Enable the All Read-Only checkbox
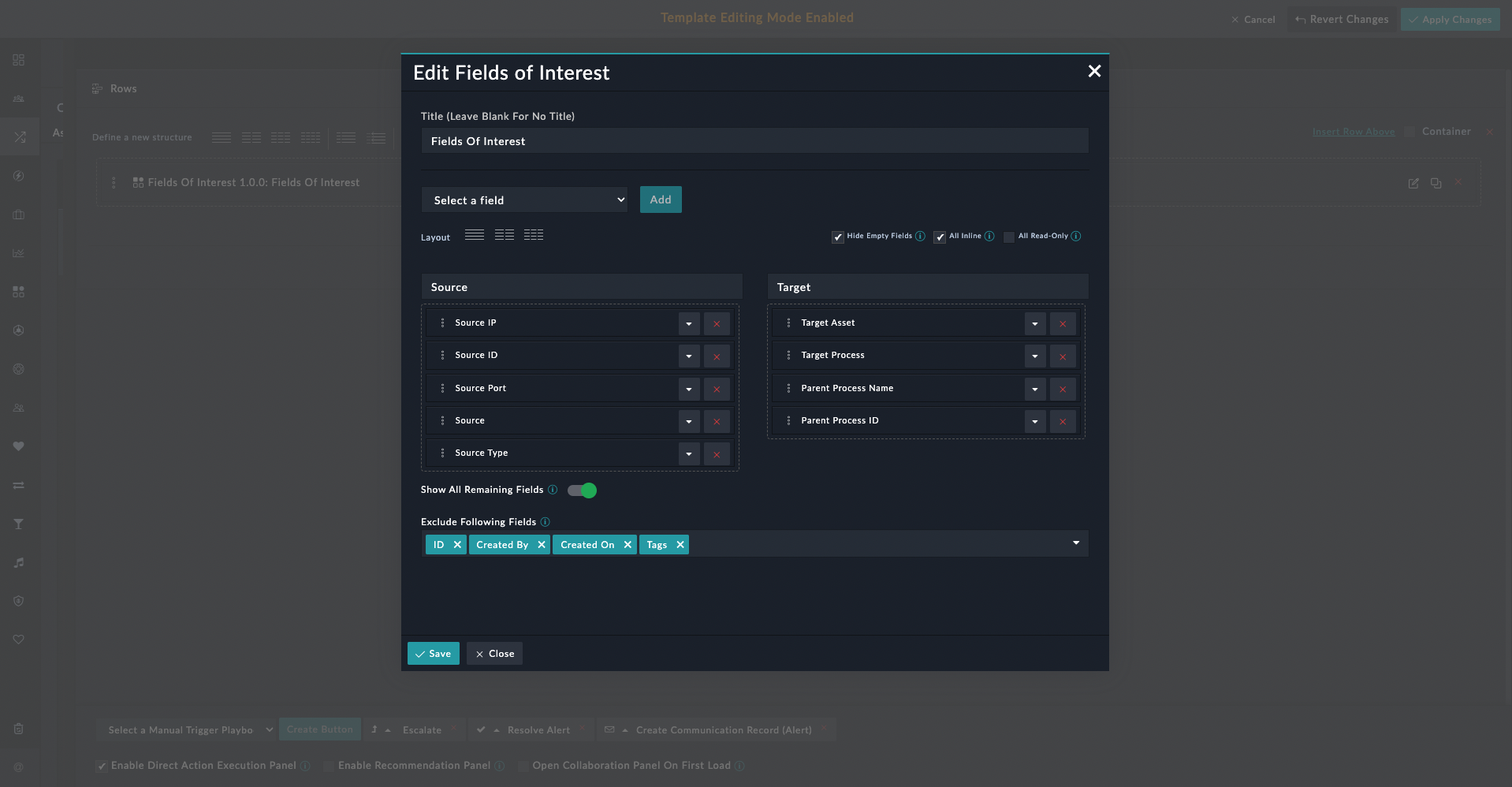1512x787 pixels. point(1008,237)
